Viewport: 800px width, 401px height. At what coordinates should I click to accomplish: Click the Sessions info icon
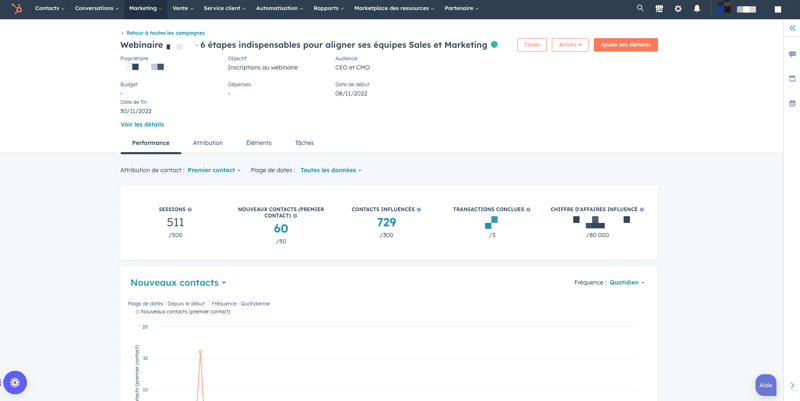190,210
